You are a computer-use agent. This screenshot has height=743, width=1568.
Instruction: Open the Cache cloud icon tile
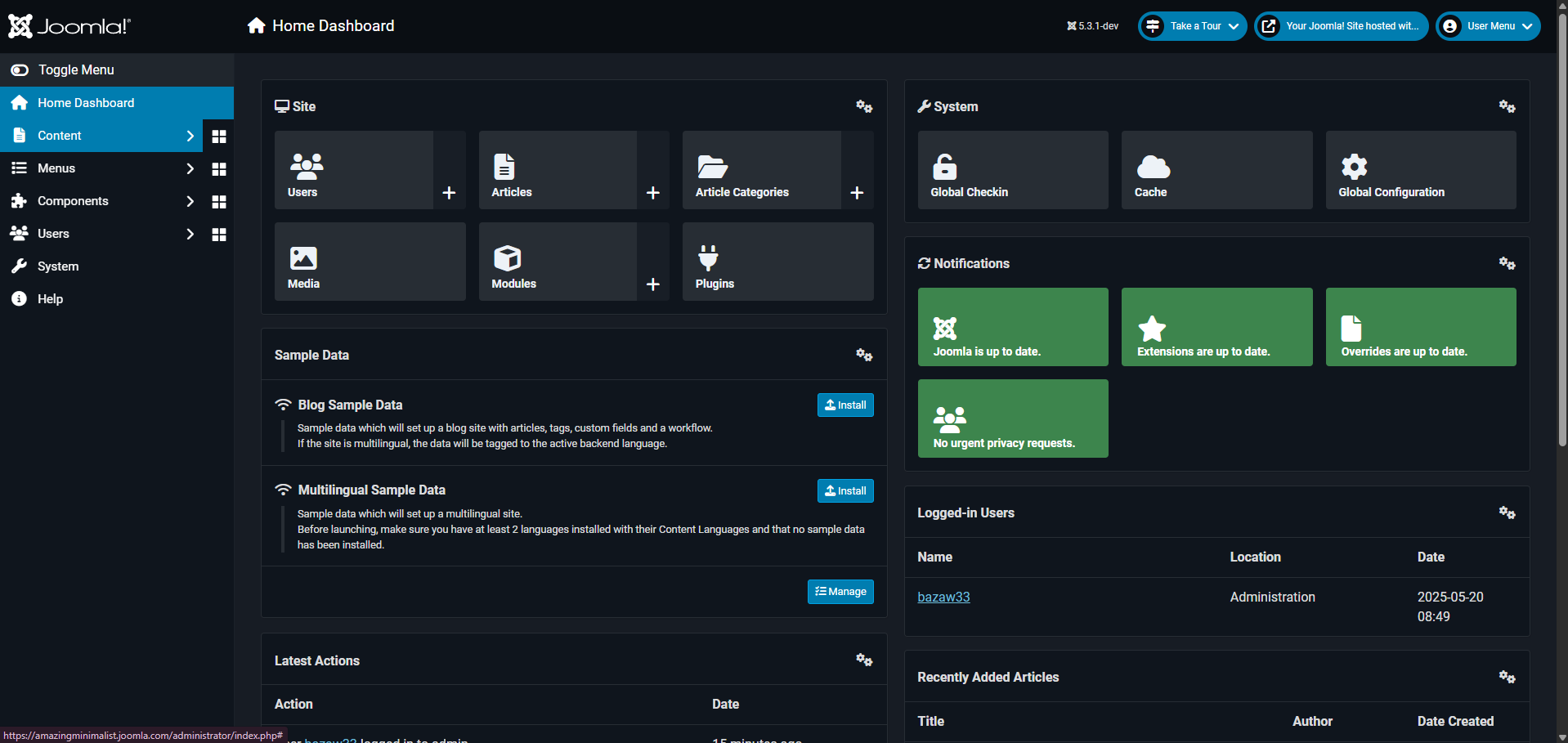point(1153,167)
